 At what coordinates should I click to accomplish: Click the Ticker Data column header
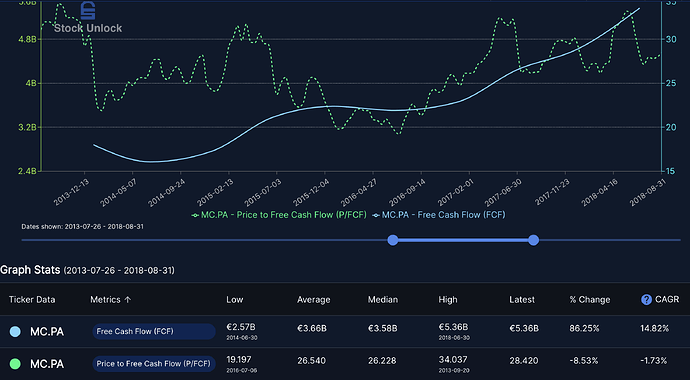click(32, 300)
